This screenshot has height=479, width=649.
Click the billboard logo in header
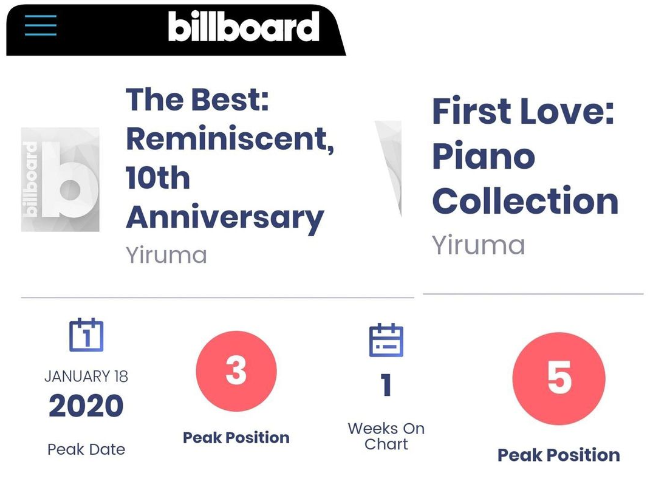[x=244, y=26]
